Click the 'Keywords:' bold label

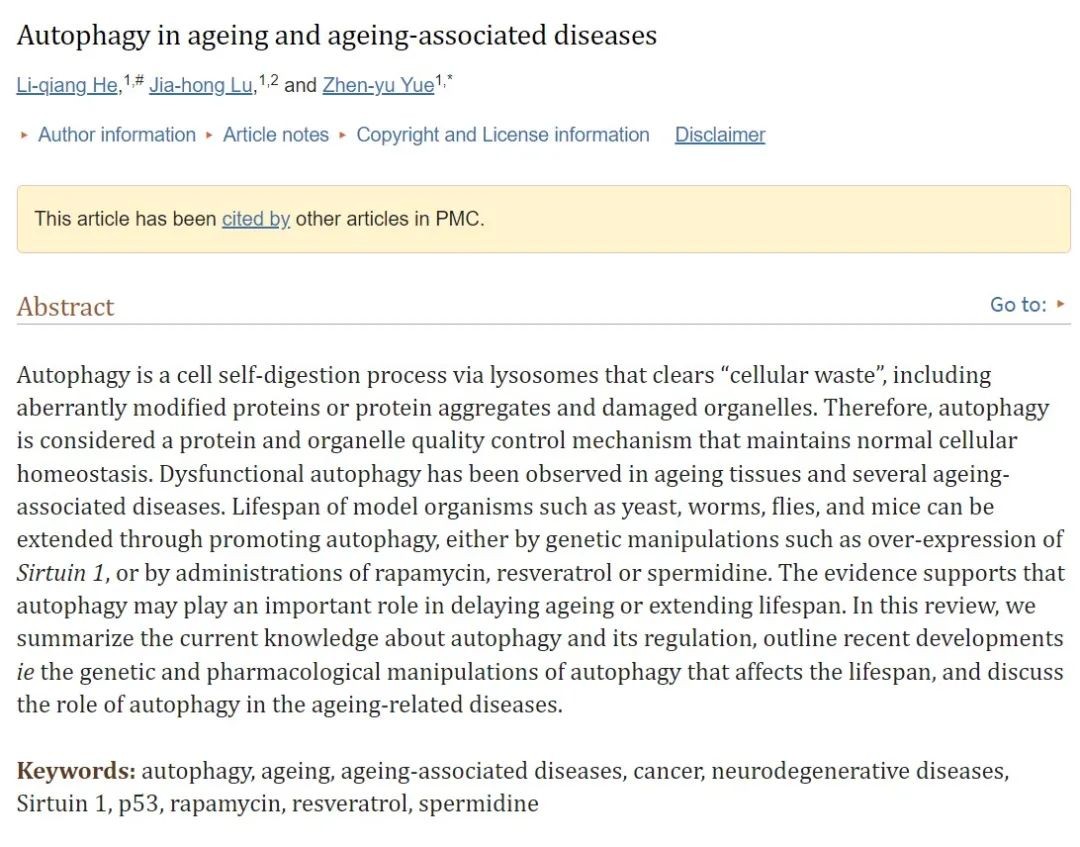[x=76, y=771]
